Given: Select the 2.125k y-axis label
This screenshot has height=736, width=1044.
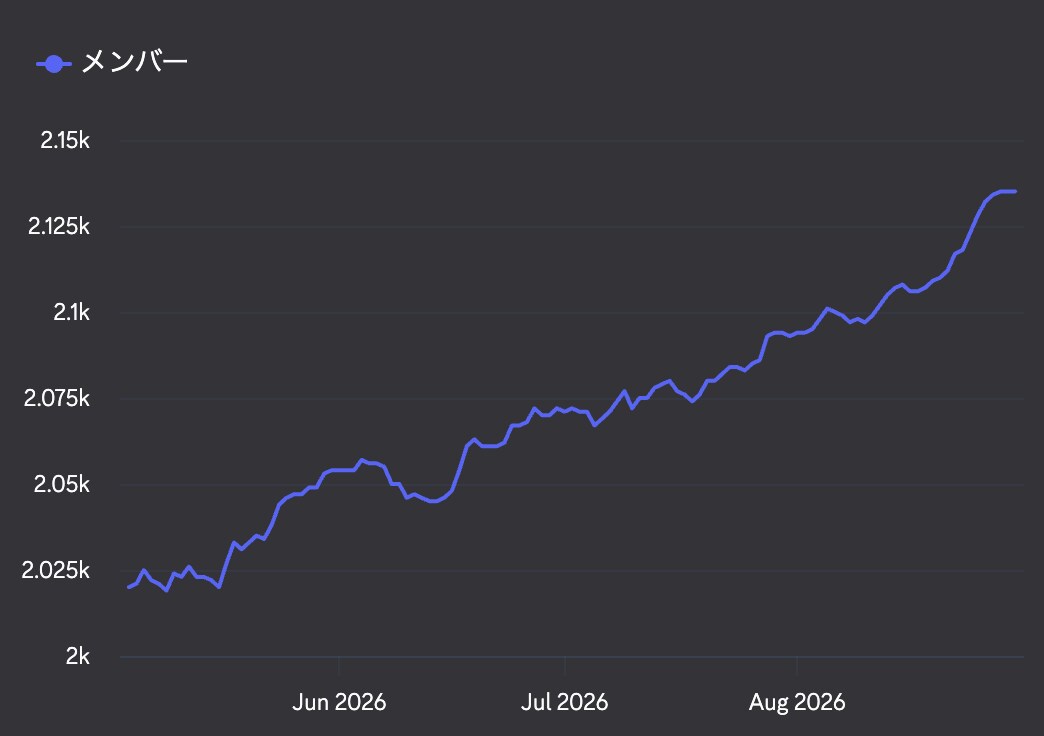Looking at the screenshot, I should click(59, 226).
